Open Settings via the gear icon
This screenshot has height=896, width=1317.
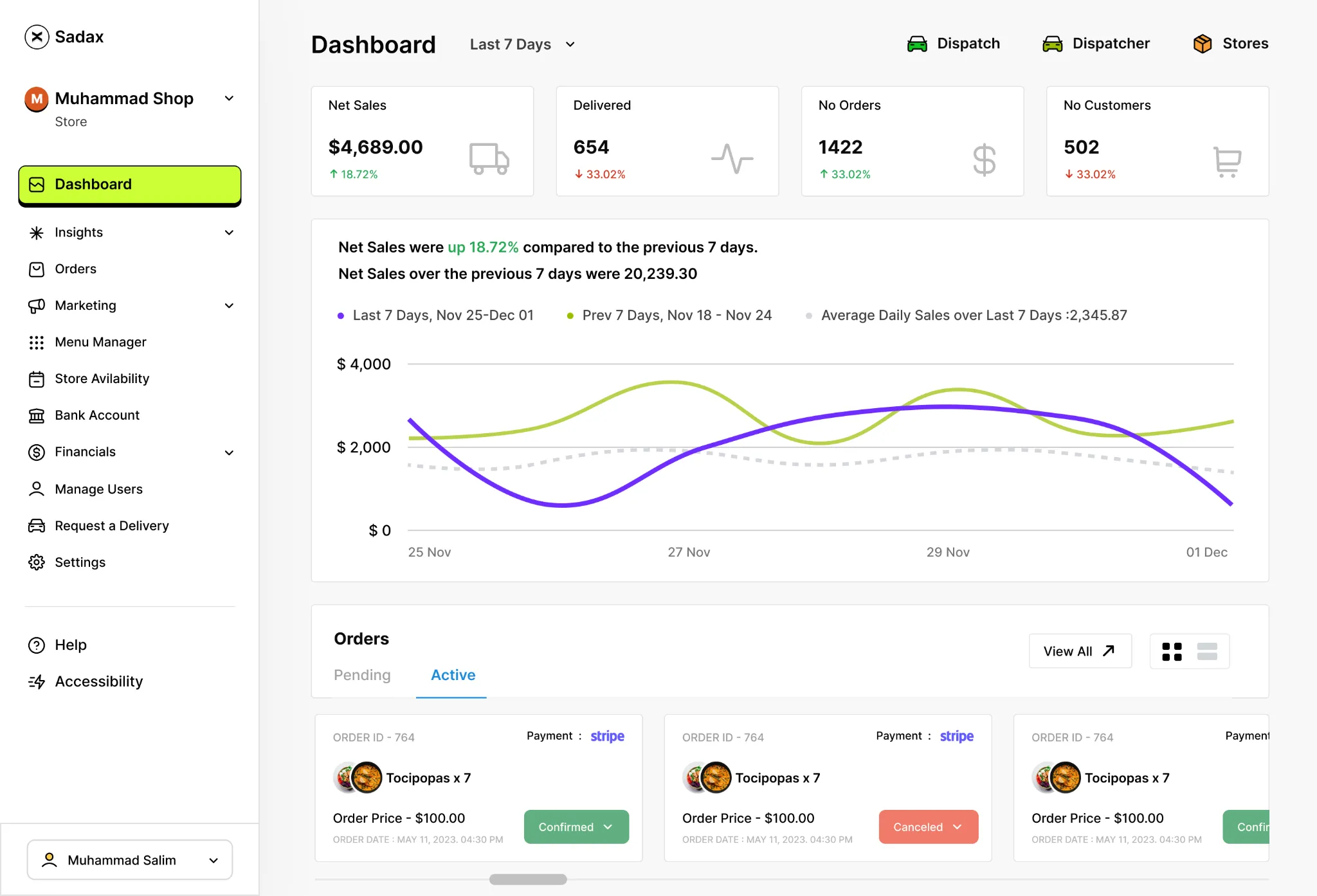tap(37, 562)
